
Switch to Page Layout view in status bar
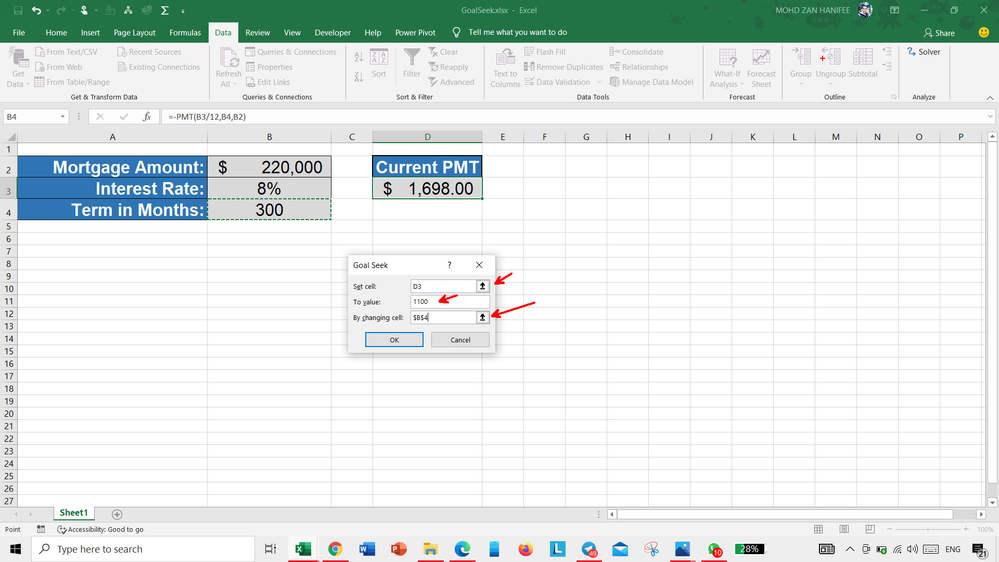(844, 530)
